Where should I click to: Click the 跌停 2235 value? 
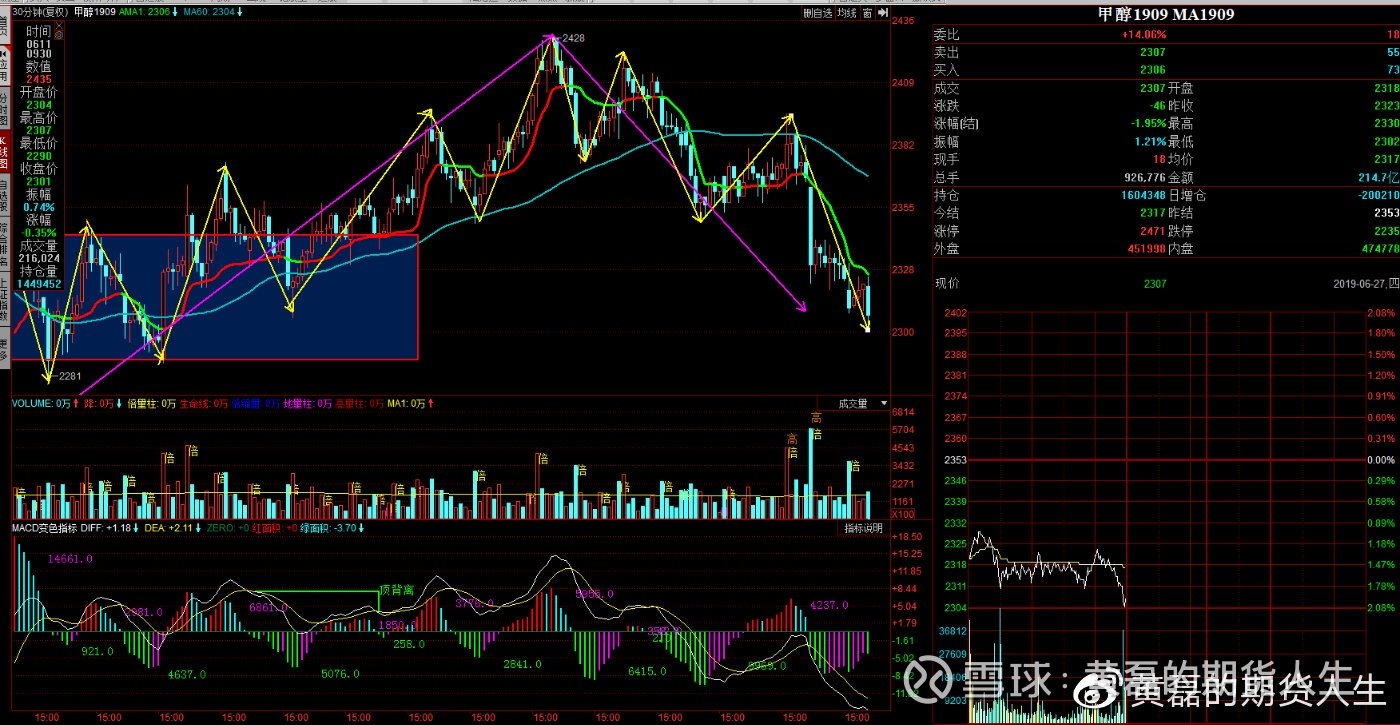pyautogui.click(x=1385, y=231)
